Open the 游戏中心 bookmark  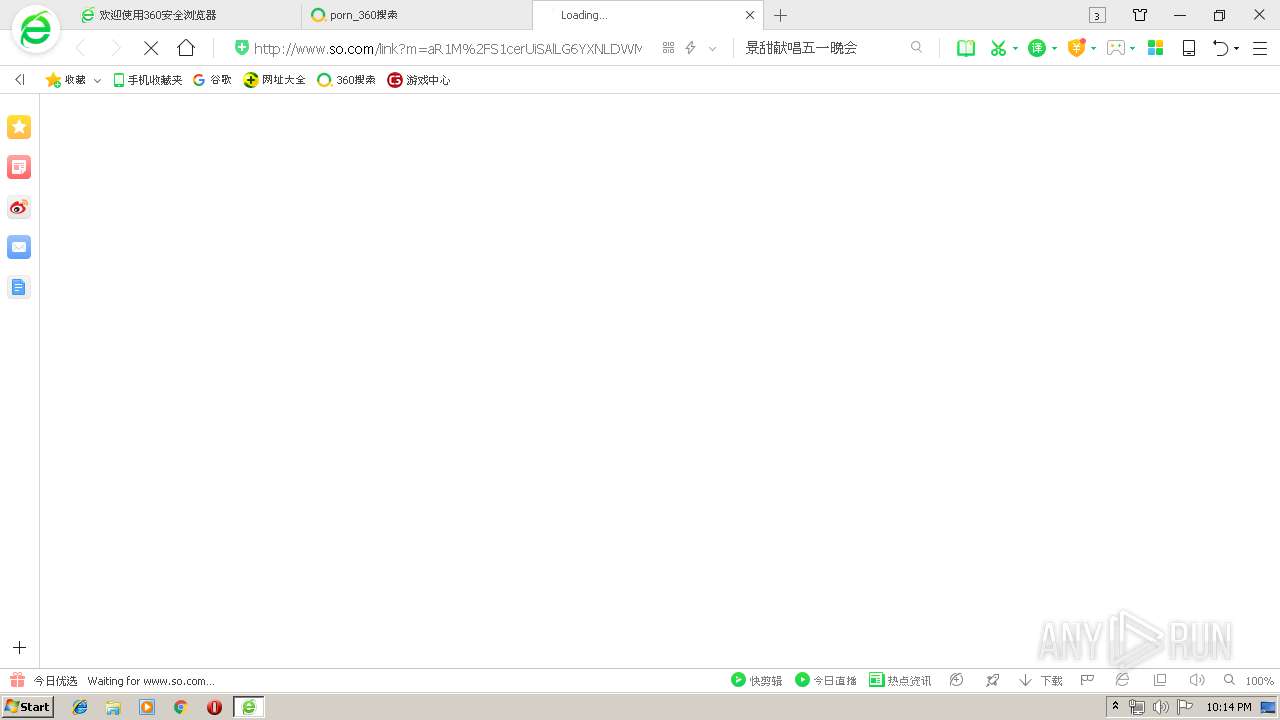(419, 80)
